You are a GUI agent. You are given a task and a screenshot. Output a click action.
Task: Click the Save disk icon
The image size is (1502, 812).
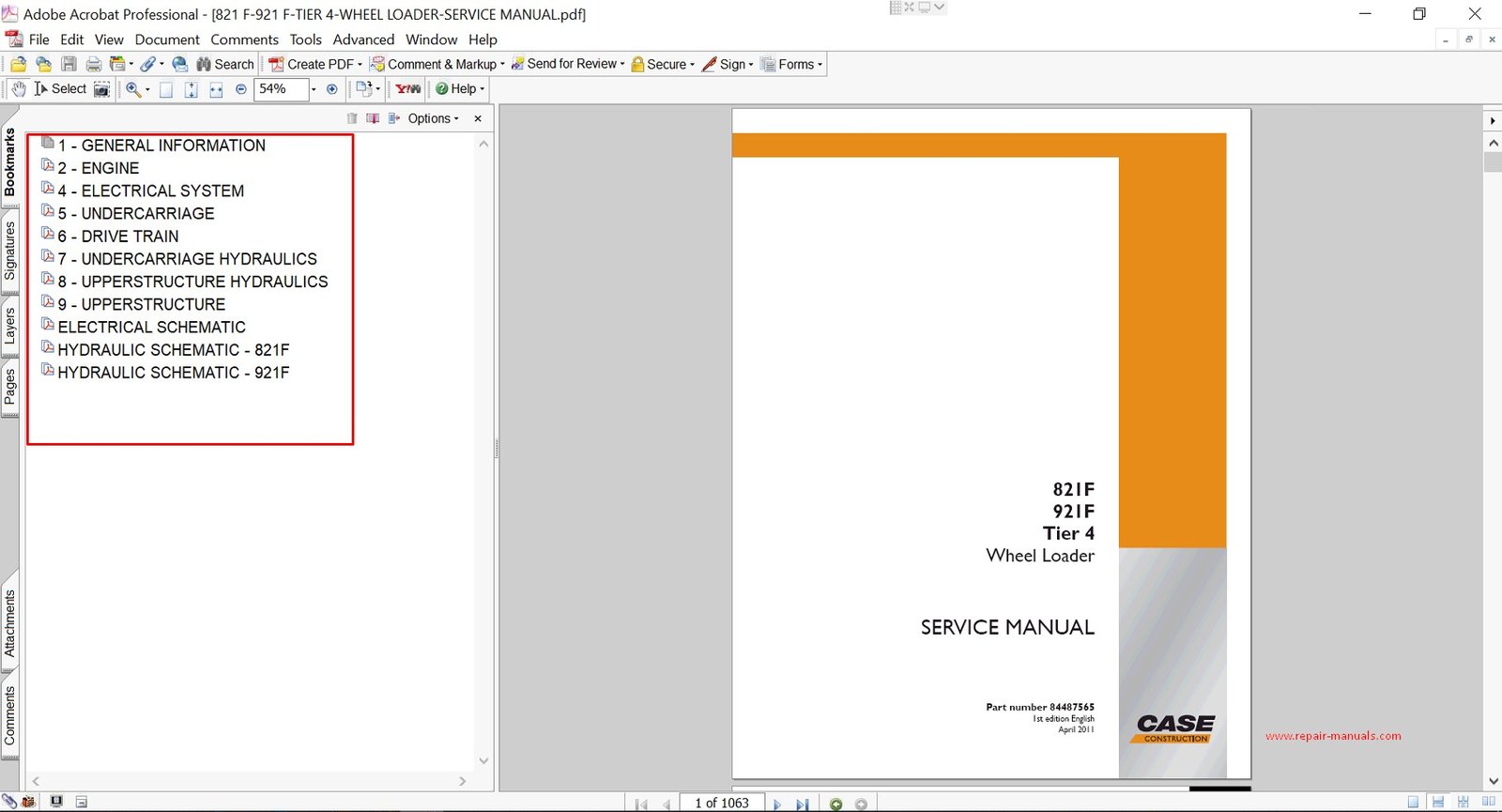pyautogui.click(x=69, y=64)
